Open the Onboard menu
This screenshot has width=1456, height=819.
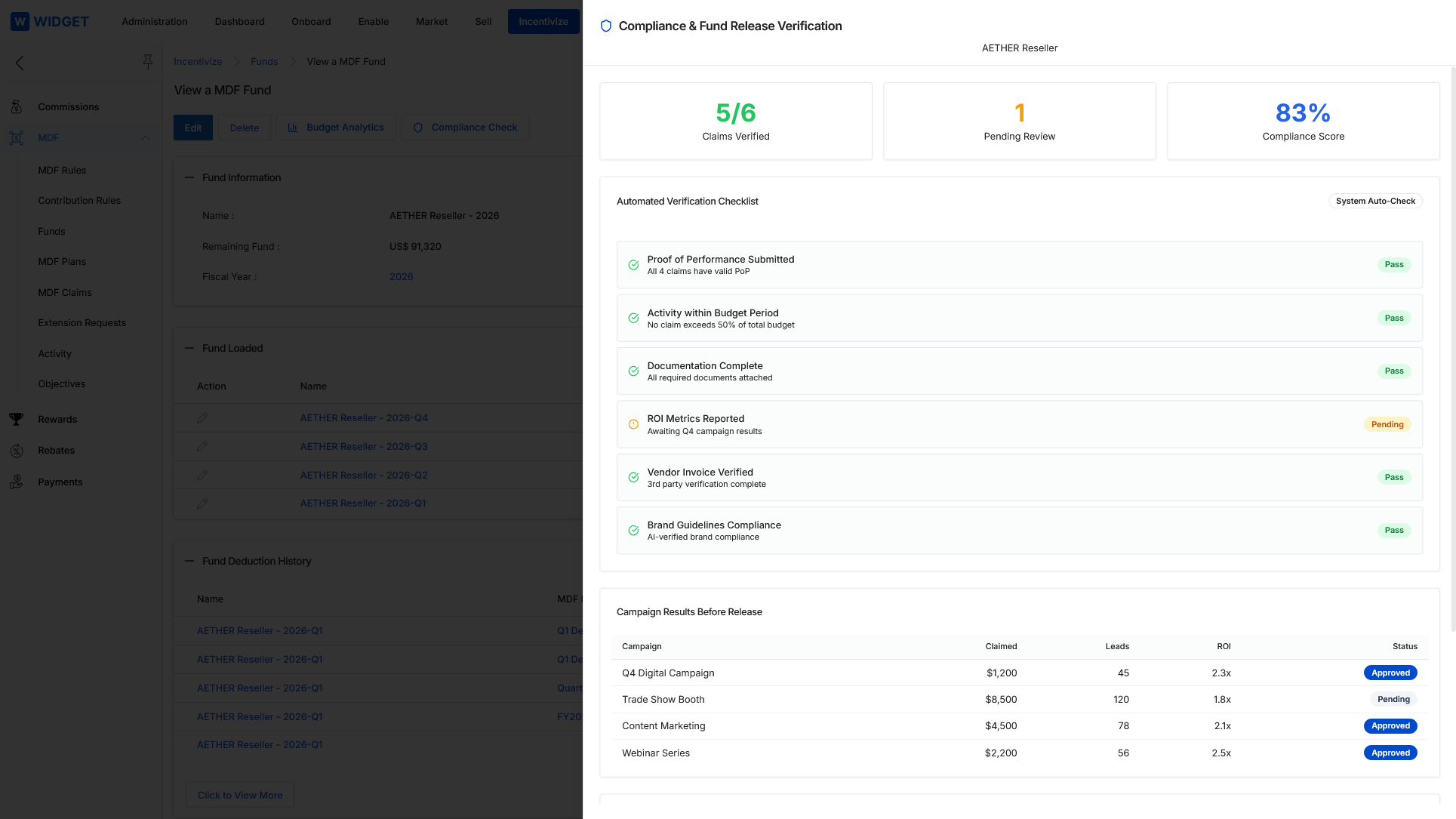tap(311, 22)
